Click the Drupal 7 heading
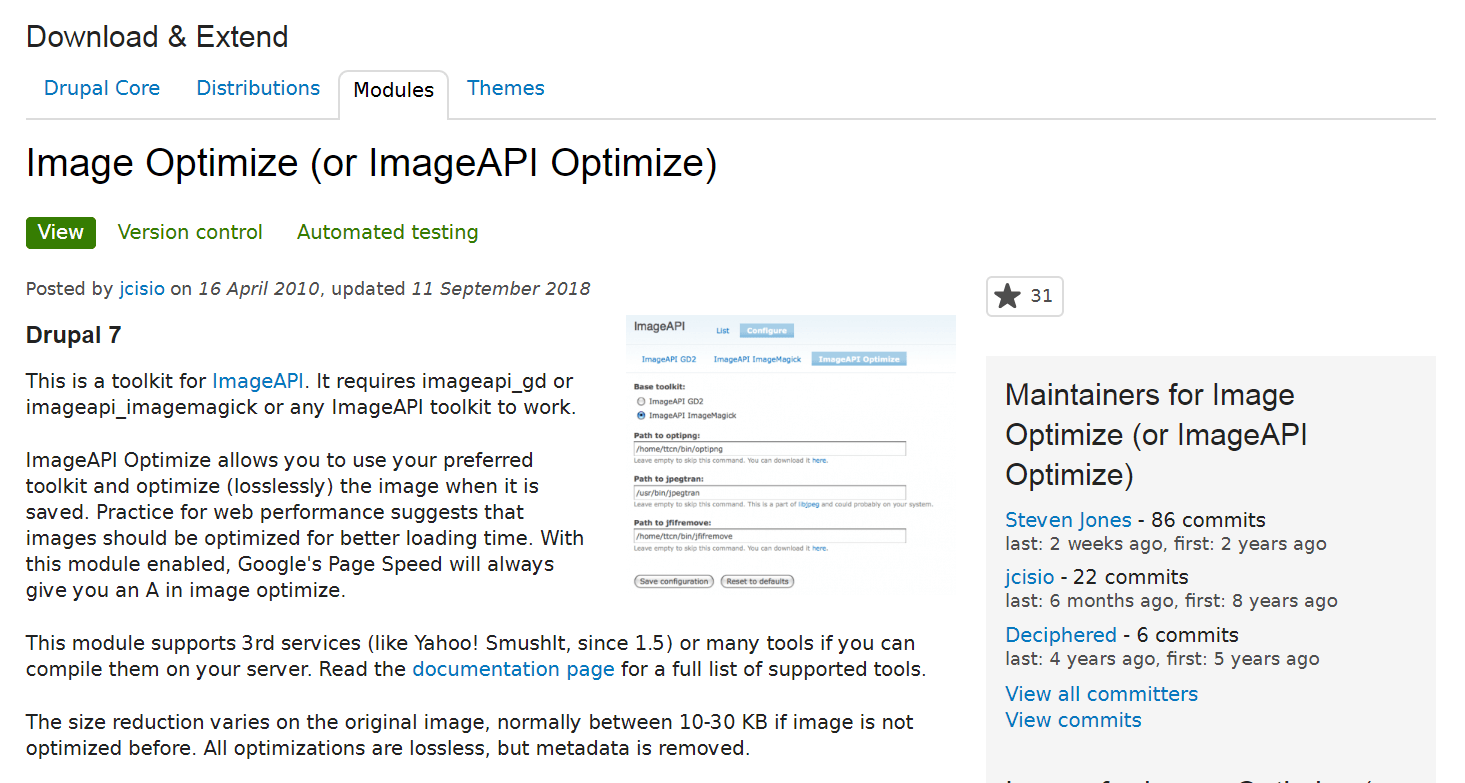The height and width of the screenshot is (783, 1465). point(73,335)
